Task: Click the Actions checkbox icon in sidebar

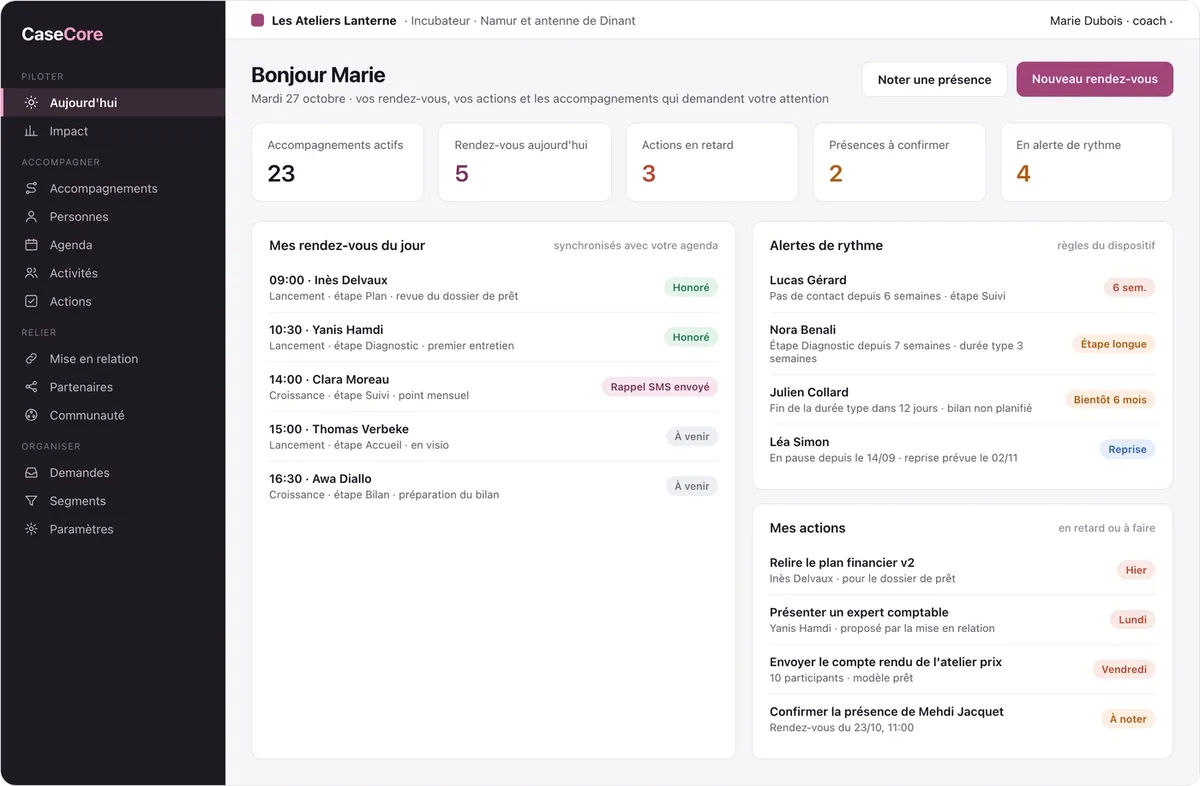Action: tap(31, 301)
